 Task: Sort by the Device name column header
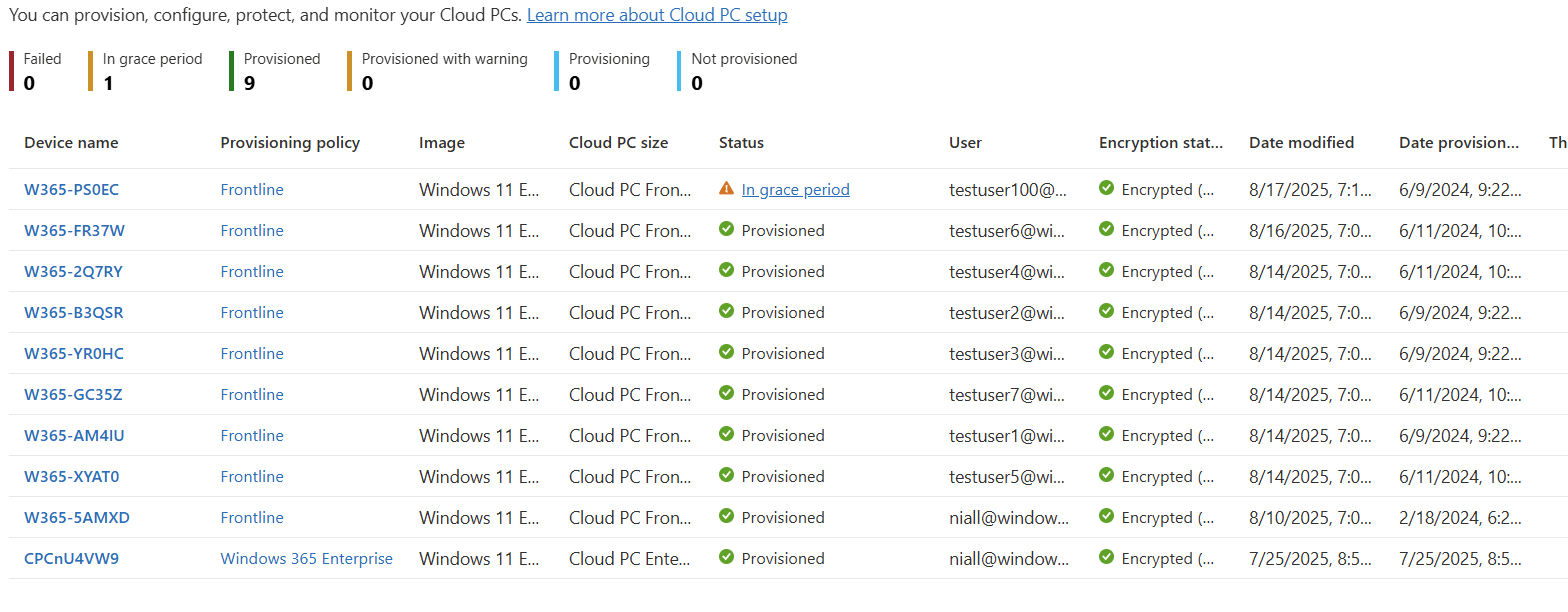[x=71, y=143]
